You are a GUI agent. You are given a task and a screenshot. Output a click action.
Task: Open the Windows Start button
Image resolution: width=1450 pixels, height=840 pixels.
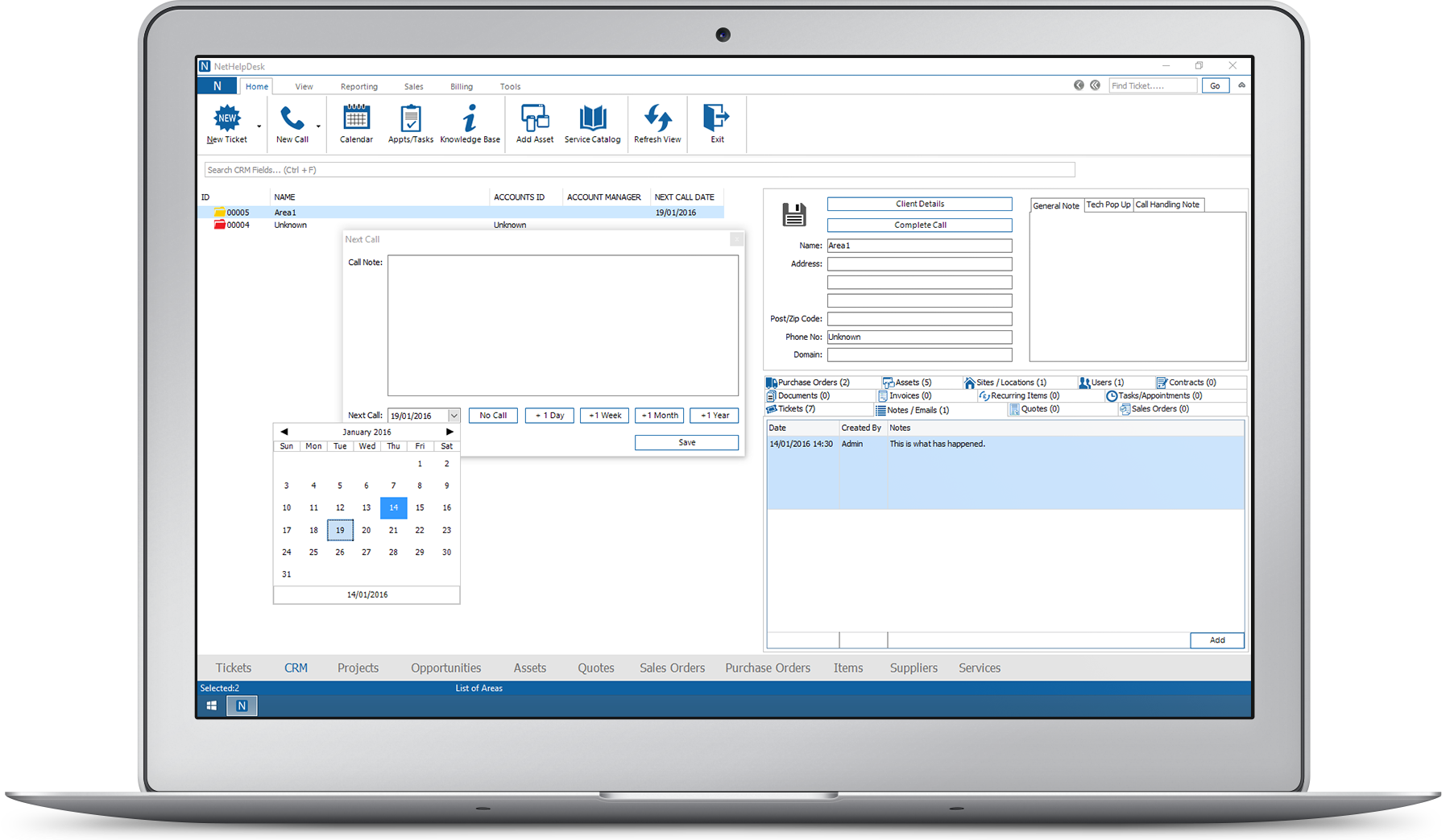pos(211,706)
